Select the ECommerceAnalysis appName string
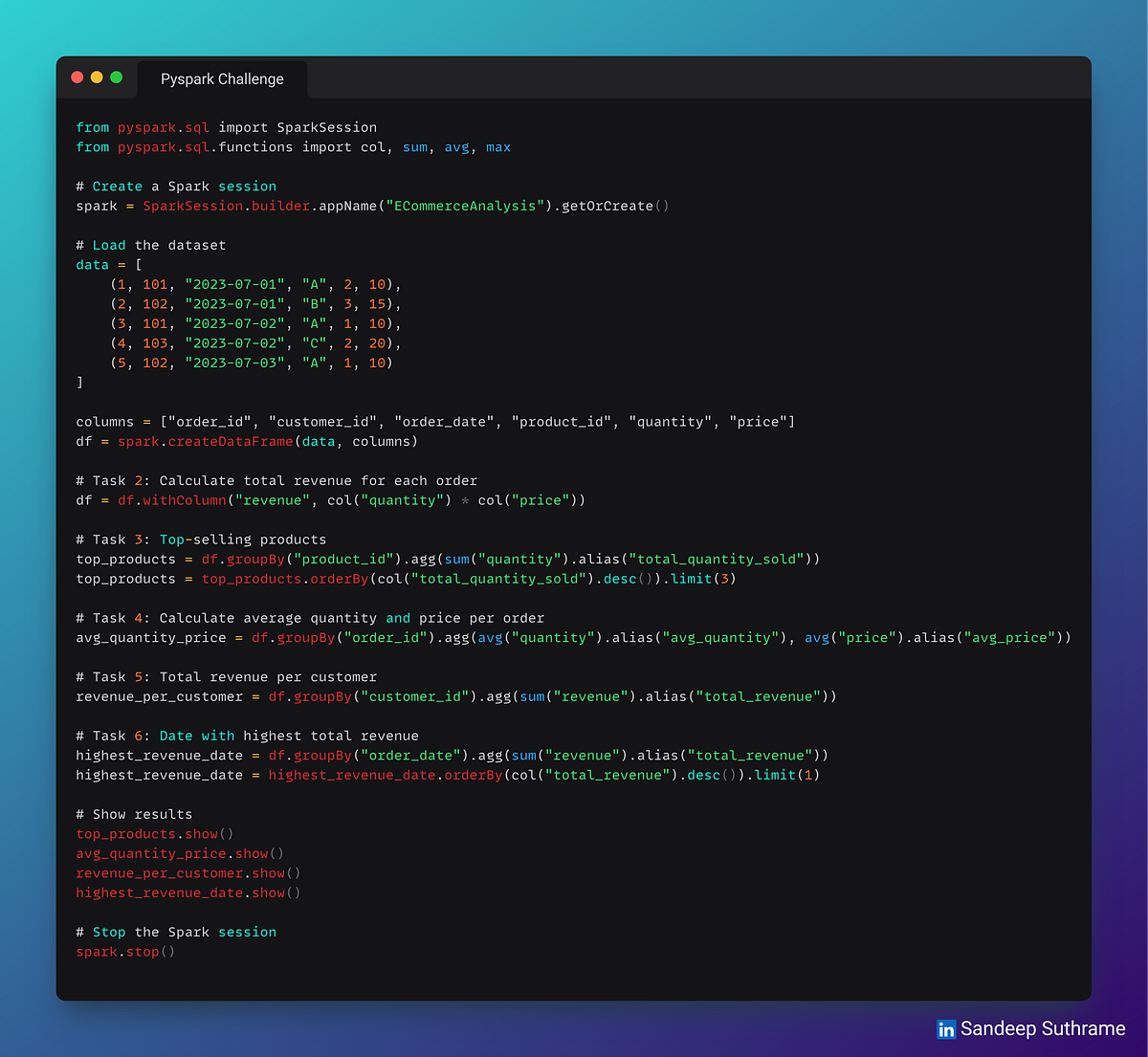 coord(466,206)
